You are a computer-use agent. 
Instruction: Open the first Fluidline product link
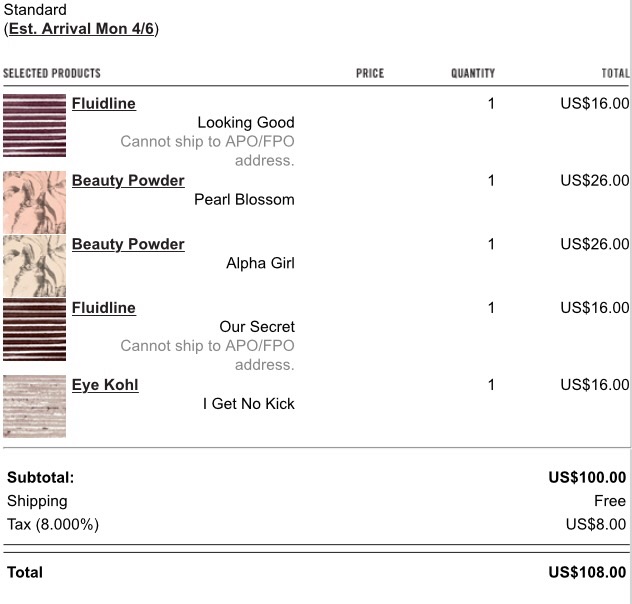(x=104, y=104)
